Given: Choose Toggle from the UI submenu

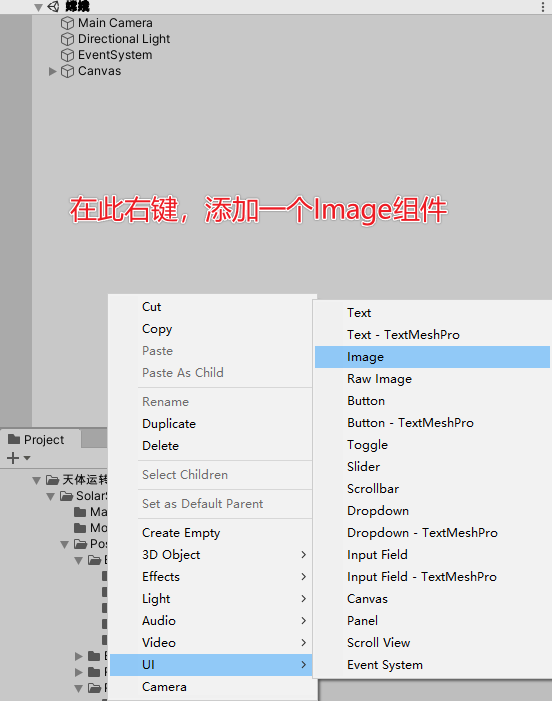Looking at the screenshot, I should (x=432, y=445).
